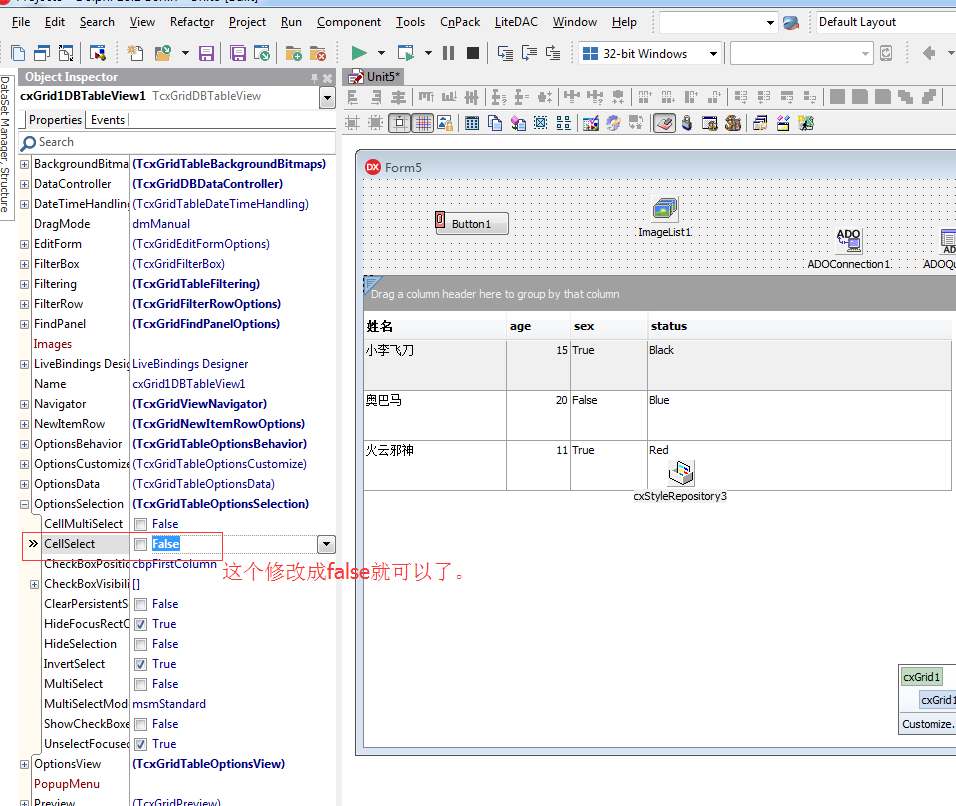Toggle the UnselectFocusedRecordOnExit checkbox
Image resolution: width=956 pixels, height=806 pixels.
pyautogui.click(x=141, y=744)
